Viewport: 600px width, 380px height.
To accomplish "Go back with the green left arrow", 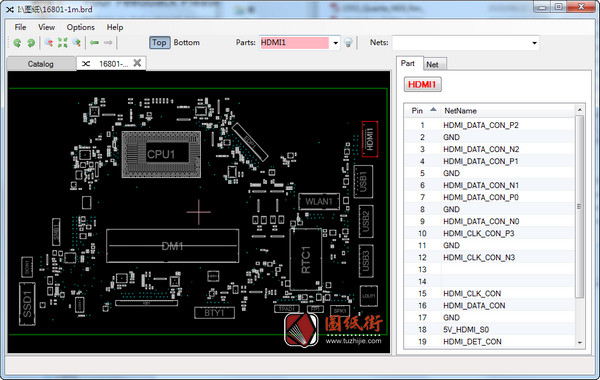I will [95, 42].
